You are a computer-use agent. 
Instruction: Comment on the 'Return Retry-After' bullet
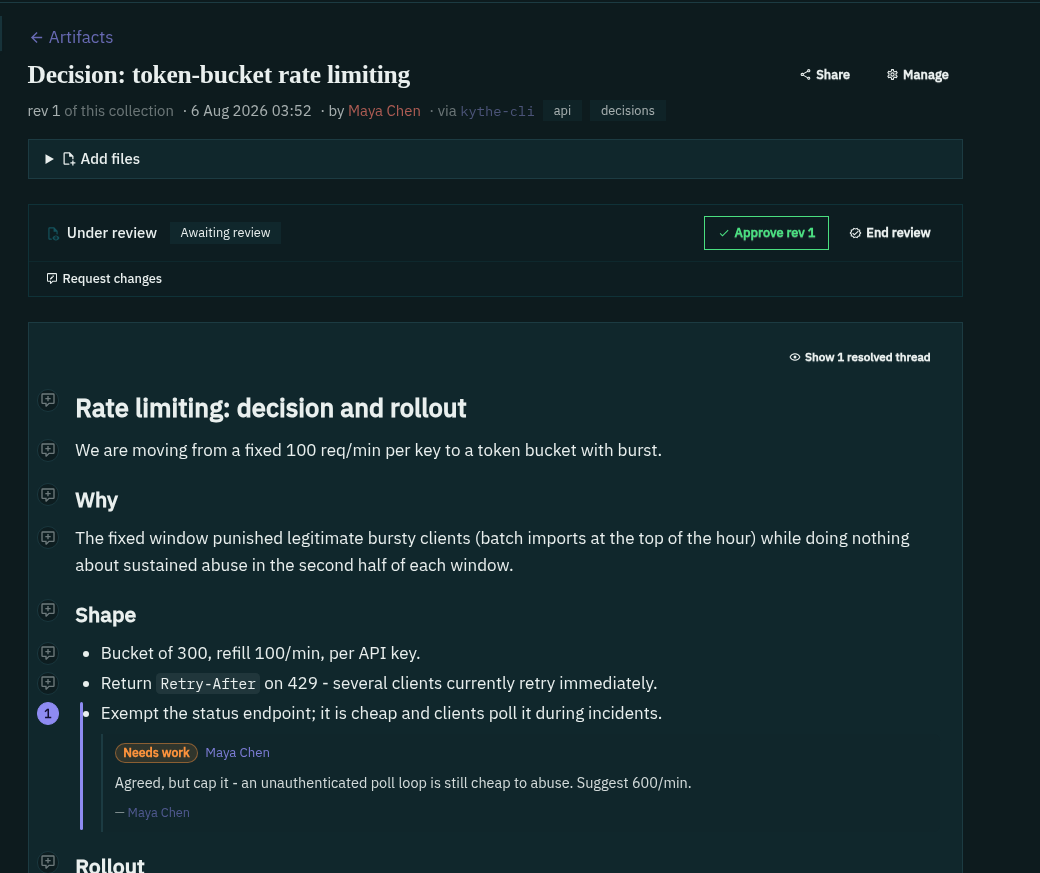(48, 683)
